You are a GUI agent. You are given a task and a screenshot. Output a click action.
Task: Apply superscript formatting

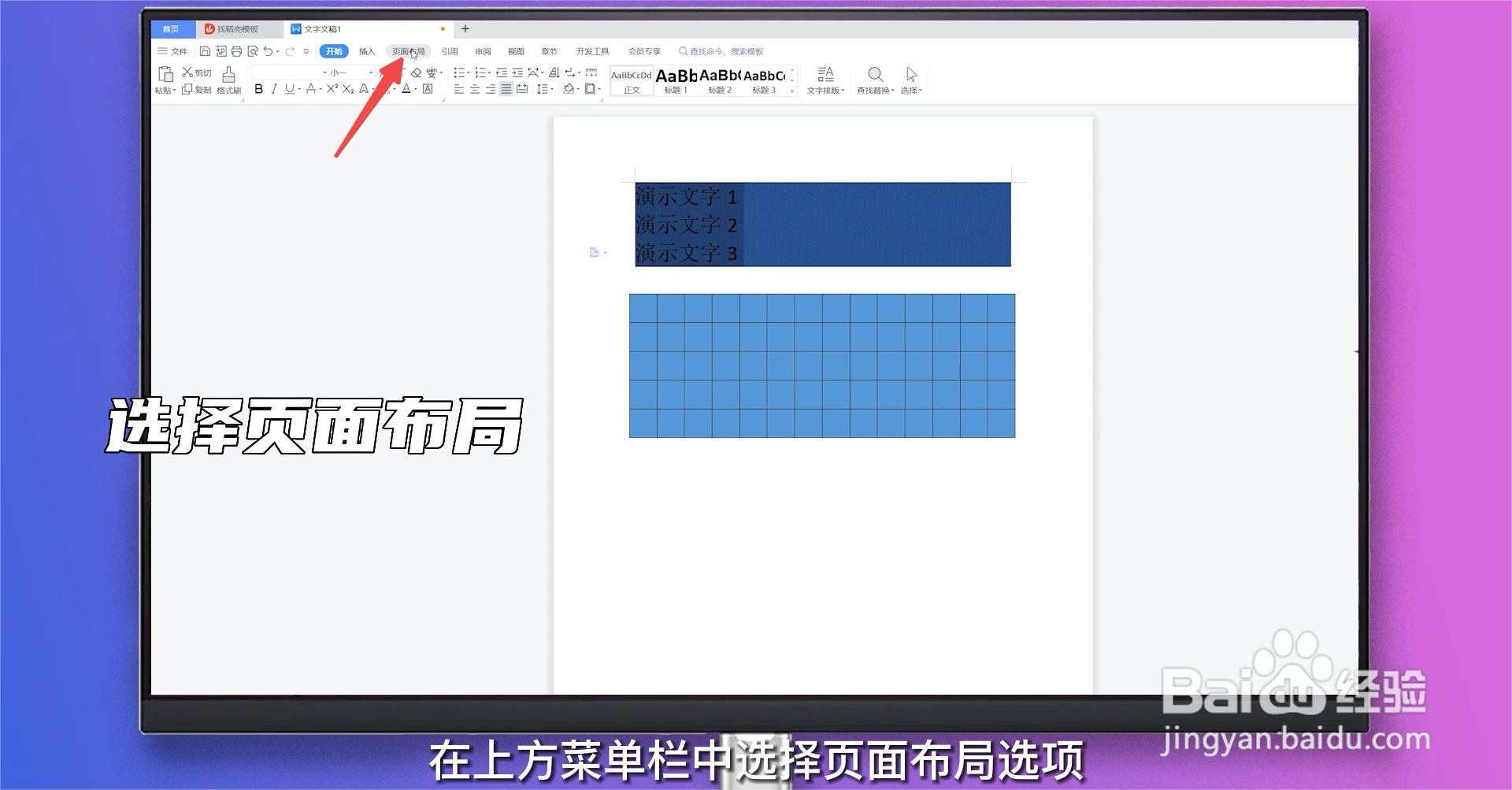click(331, 89)
